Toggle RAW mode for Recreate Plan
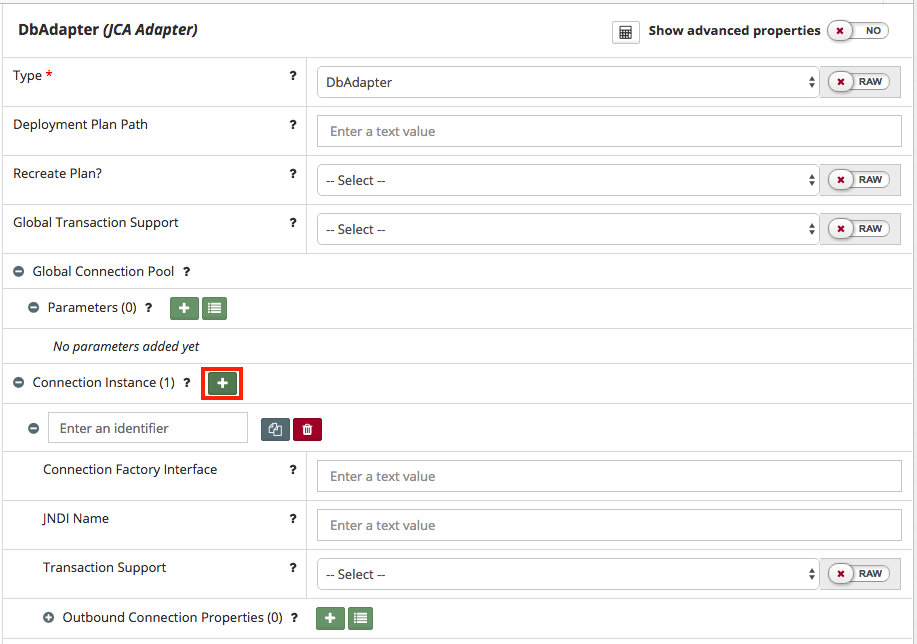The image size is (917, 644). coord(860,180)
